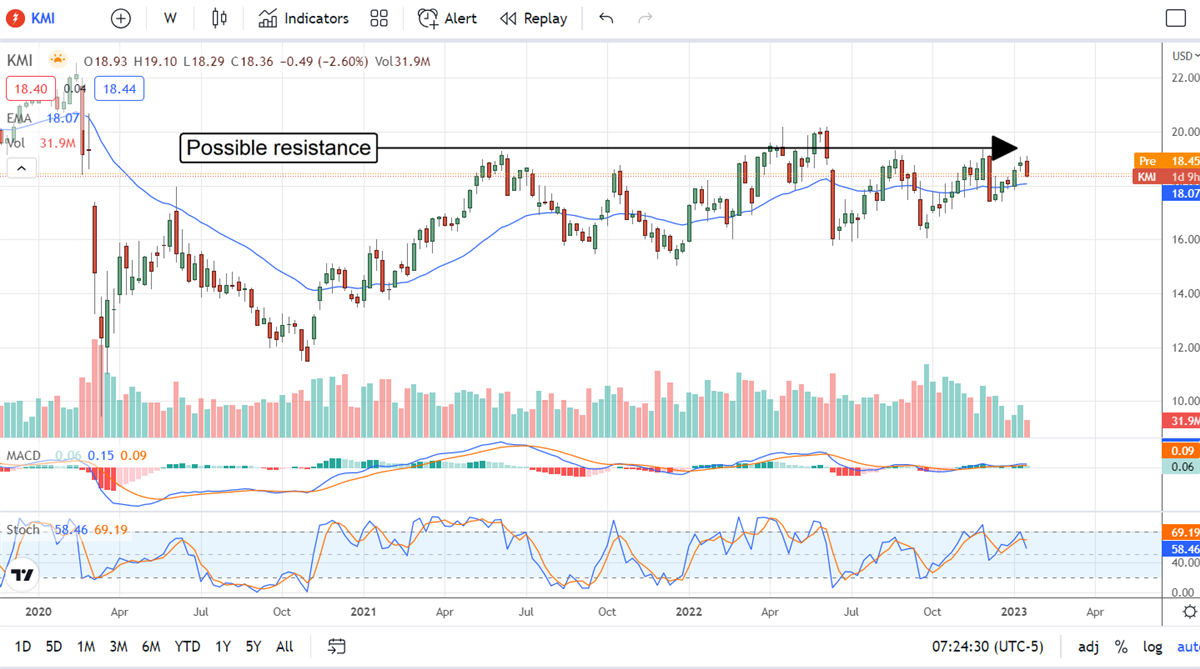Open the candlestick chart style selector
The height and width of the screenshot is (669, 1200).
[220, 18]
